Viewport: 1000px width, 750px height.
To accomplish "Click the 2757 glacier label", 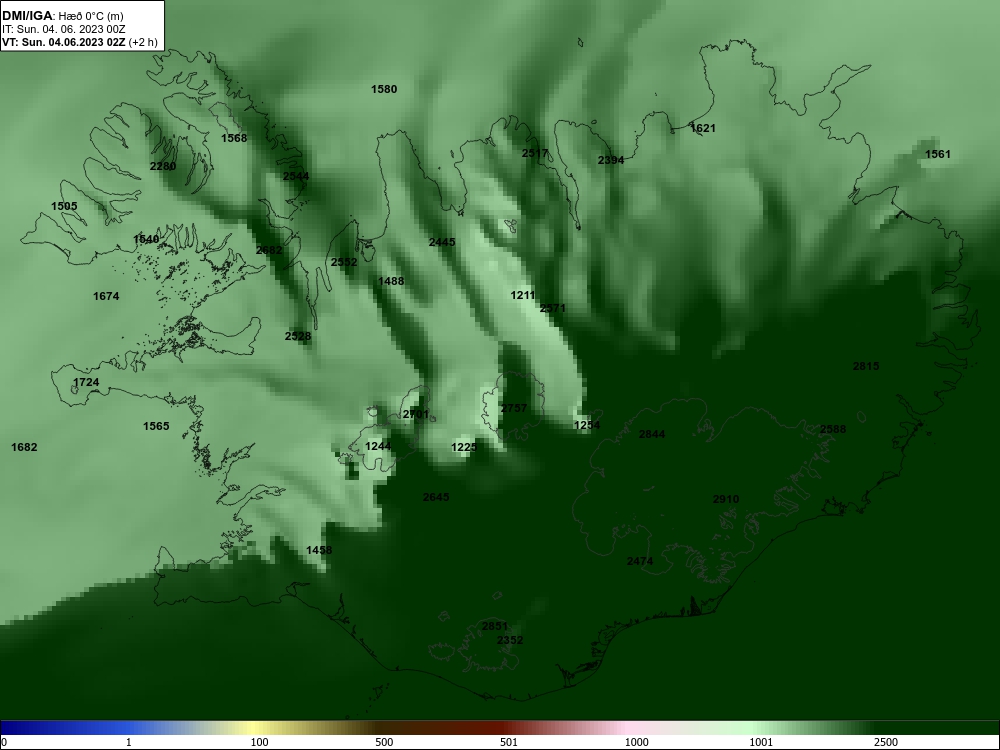I will pos(514,408).
